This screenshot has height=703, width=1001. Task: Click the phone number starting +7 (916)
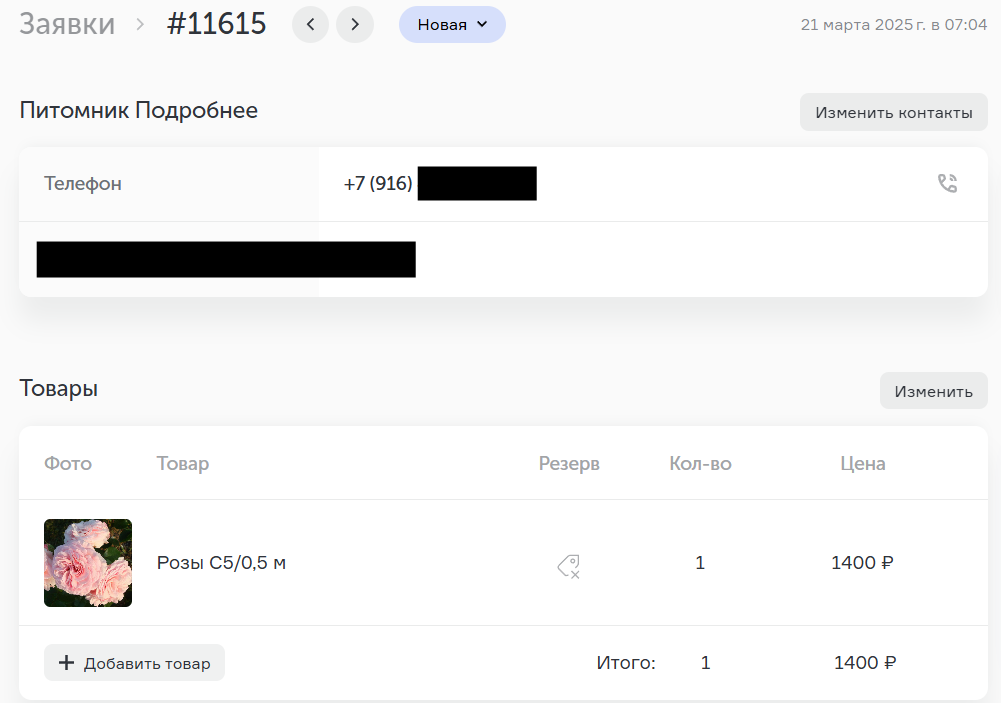click(x=378, y=184)
